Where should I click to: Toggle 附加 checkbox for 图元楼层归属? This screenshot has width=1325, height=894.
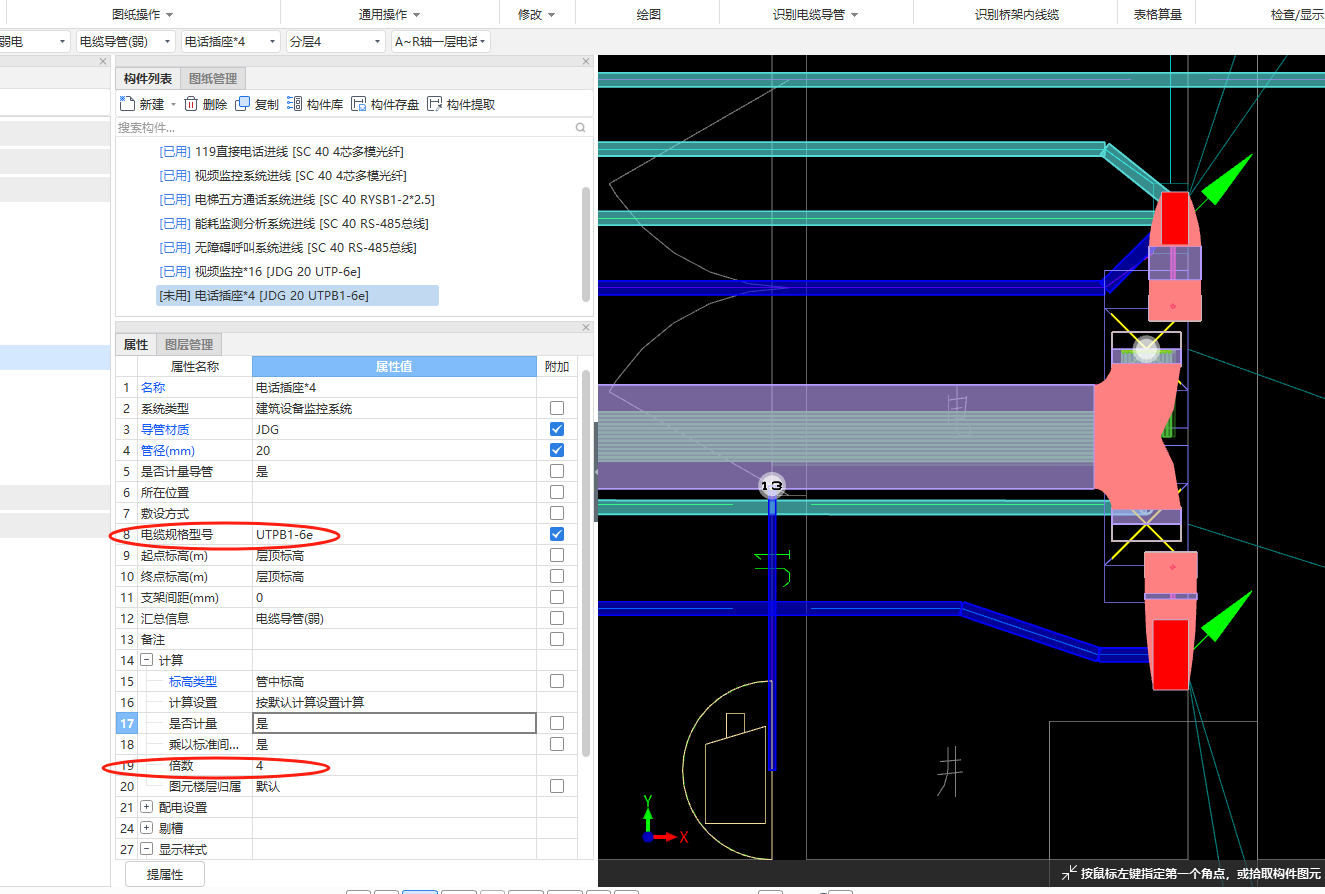[557, 786]
